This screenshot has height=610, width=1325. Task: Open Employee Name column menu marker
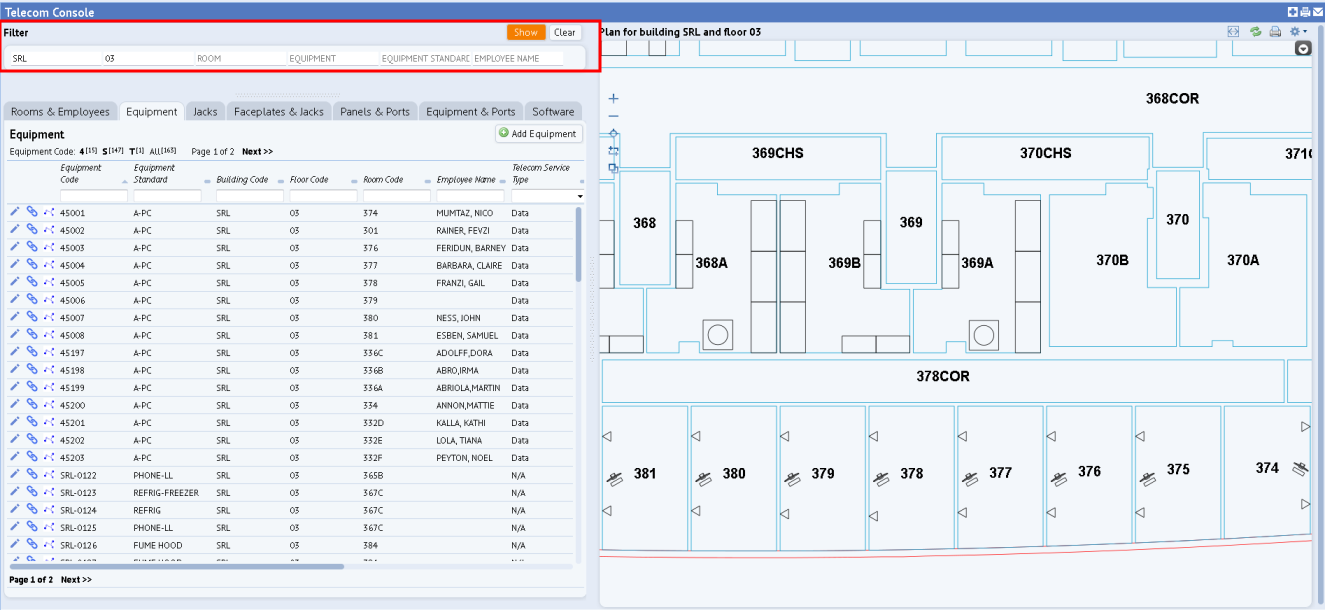[501, 180]
